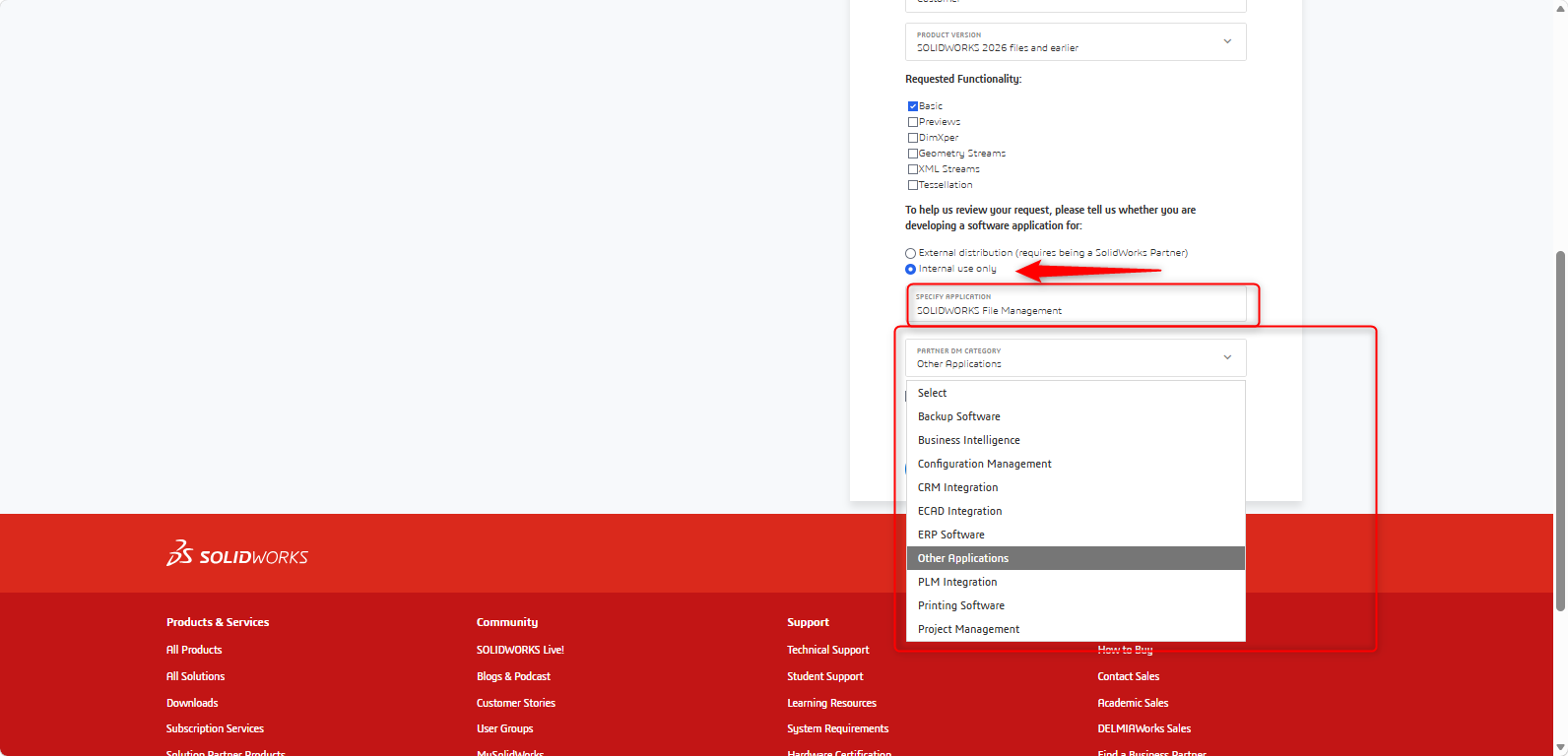This screenshot has width=1568, height=756.
Task: Visit Subscription Services link
Action: pos(215,728)
